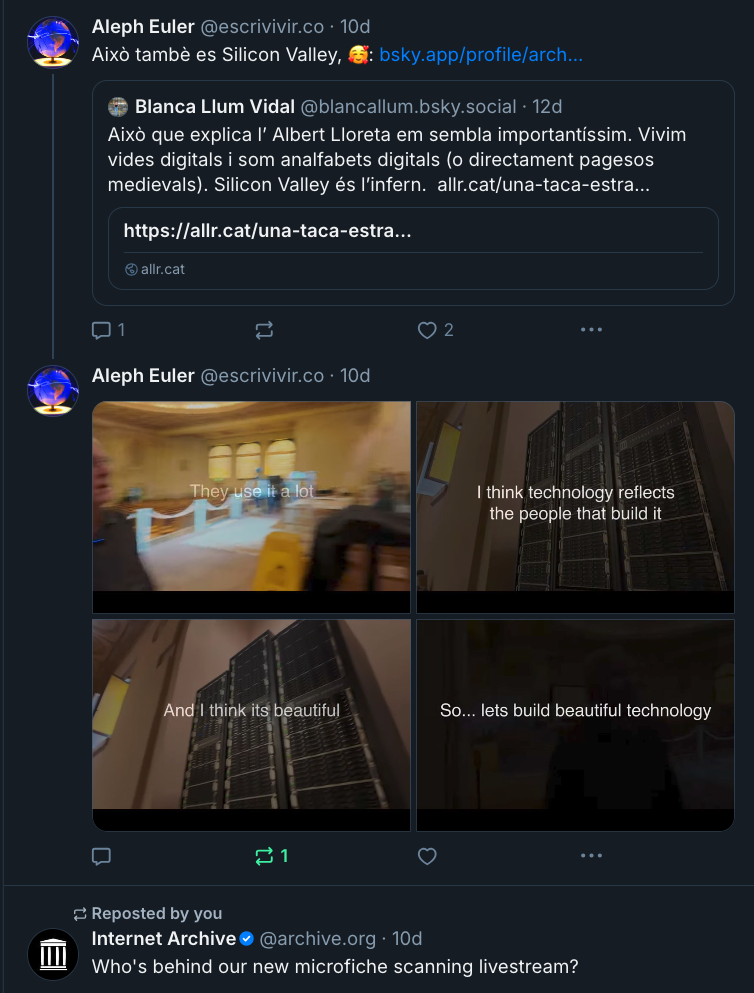This screenshot has height=993, width=754.
Task: Open more options on first post
Action: (x=591, y=330)
